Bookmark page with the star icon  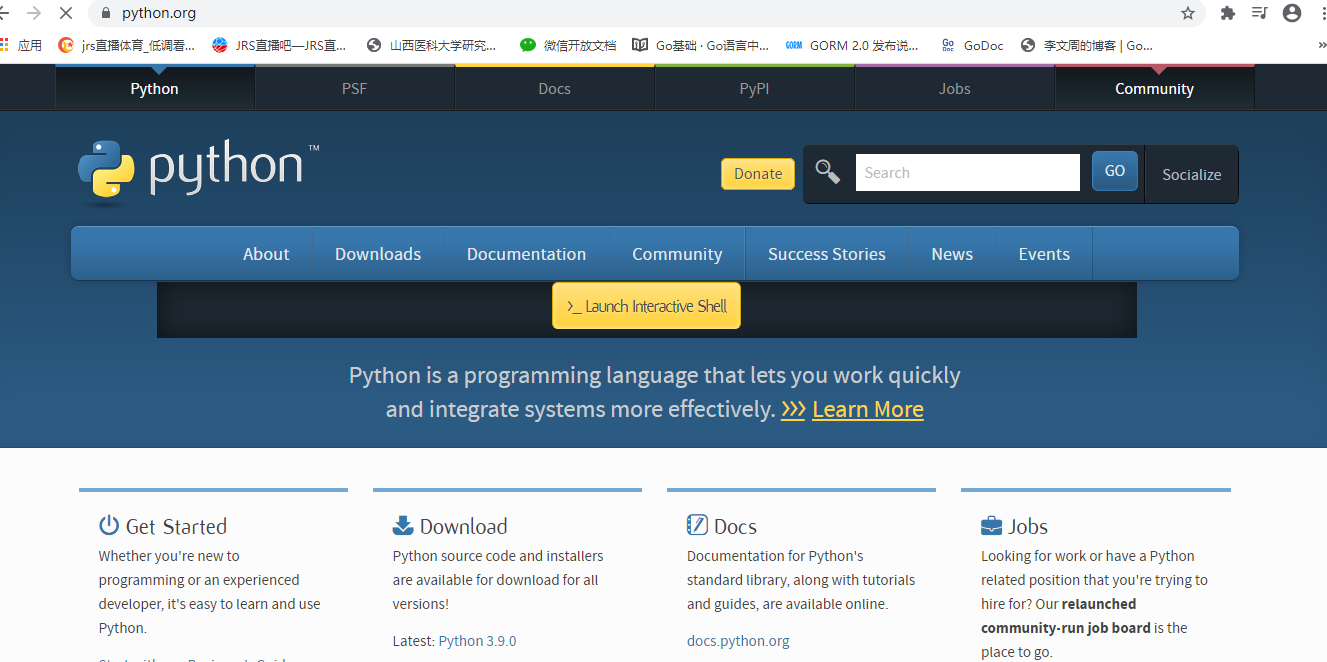point(1188,13)
